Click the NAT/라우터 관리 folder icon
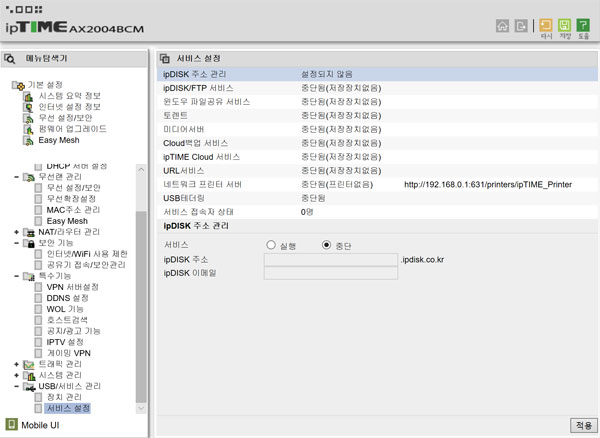Screen dimensions: 600x438 pyautogui.click(x=29, y=232)
